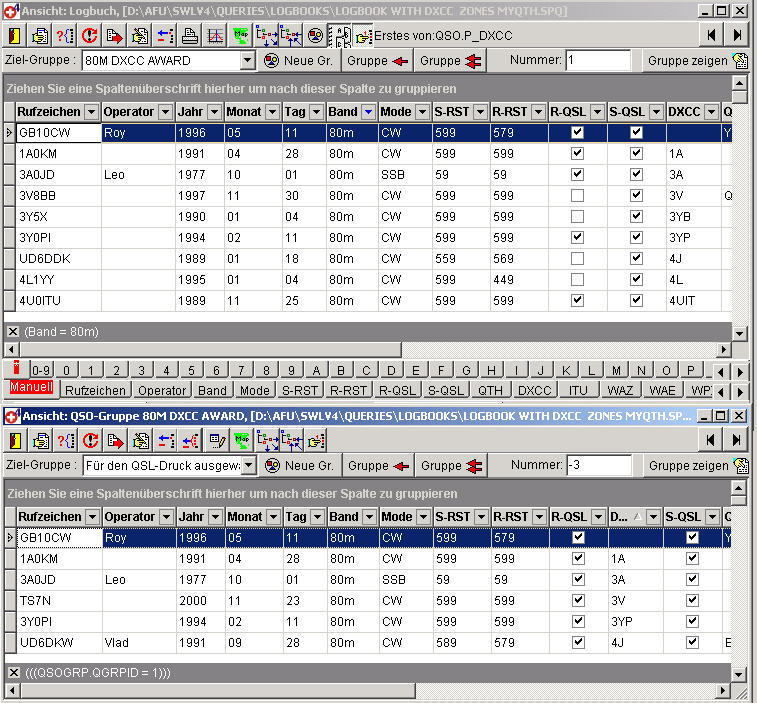Uncheck R-QSL for TS7N in the lower grid

(577, 600)
